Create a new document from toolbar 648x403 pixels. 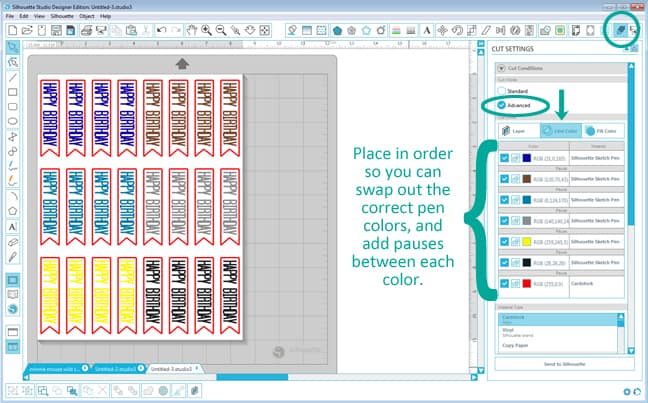click(x=13, y=30)
